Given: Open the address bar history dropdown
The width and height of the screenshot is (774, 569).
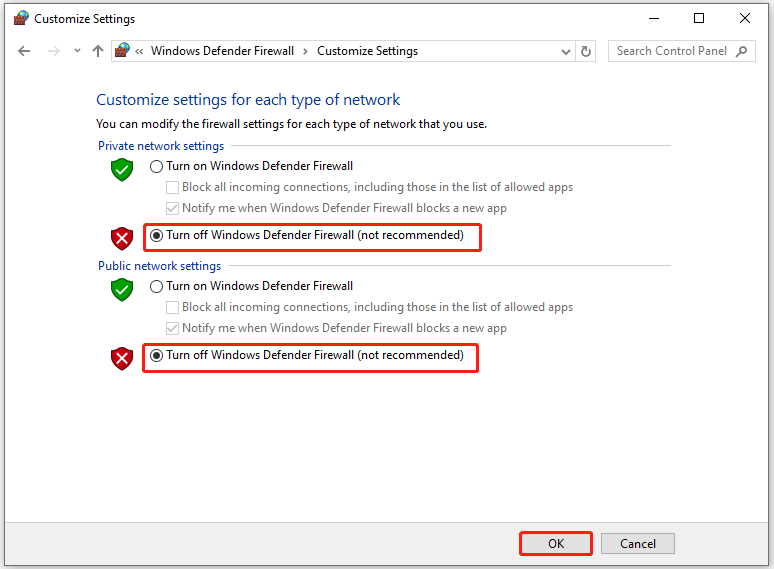Looking at the screenshot, I should pos(566,51).
